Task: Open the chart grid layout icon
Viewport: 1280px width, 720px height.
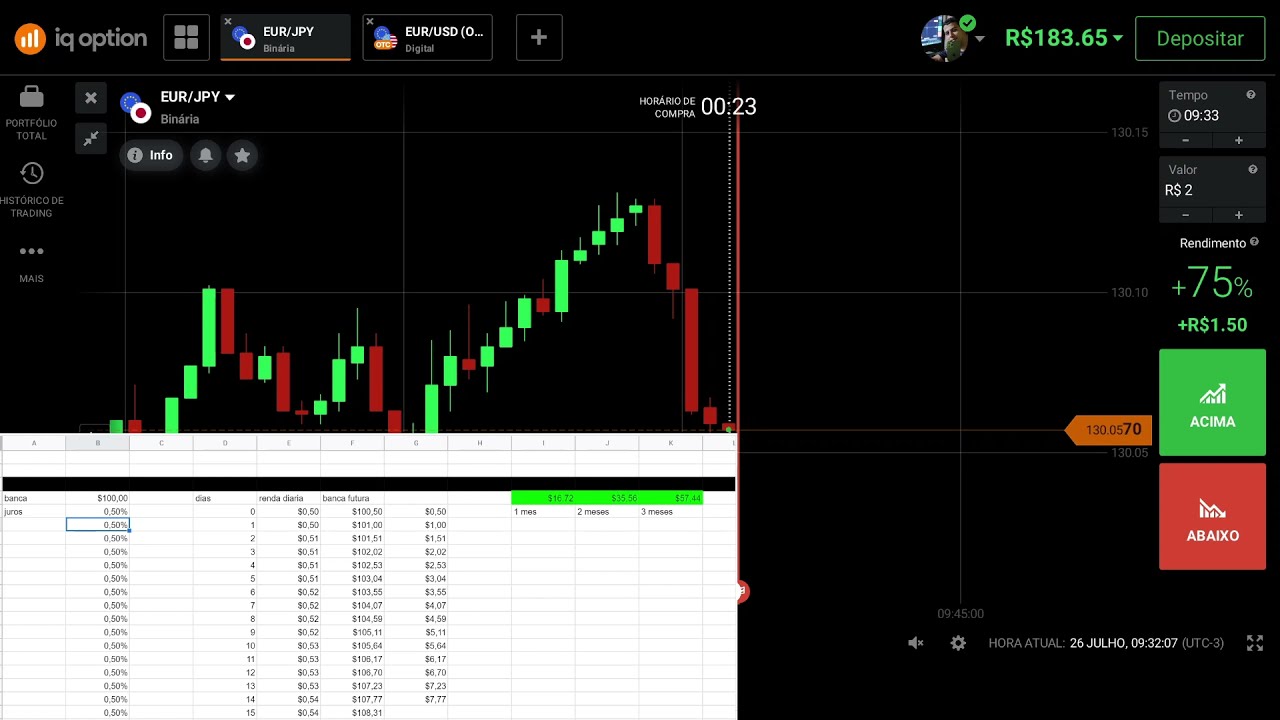Action: point(186,38)
